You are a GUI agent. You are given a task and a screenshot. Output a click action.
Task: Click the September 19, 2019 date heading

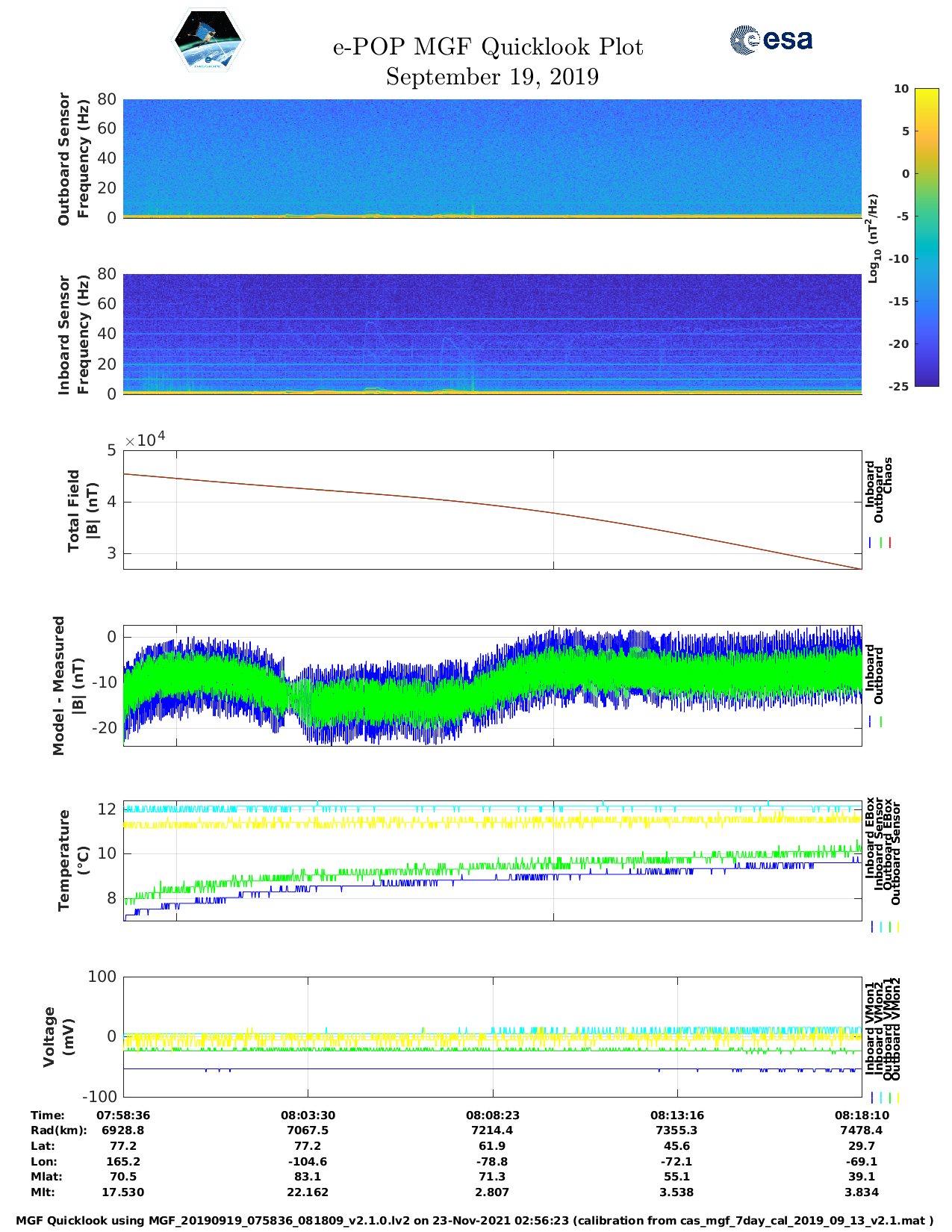click(x=492, y=77)
